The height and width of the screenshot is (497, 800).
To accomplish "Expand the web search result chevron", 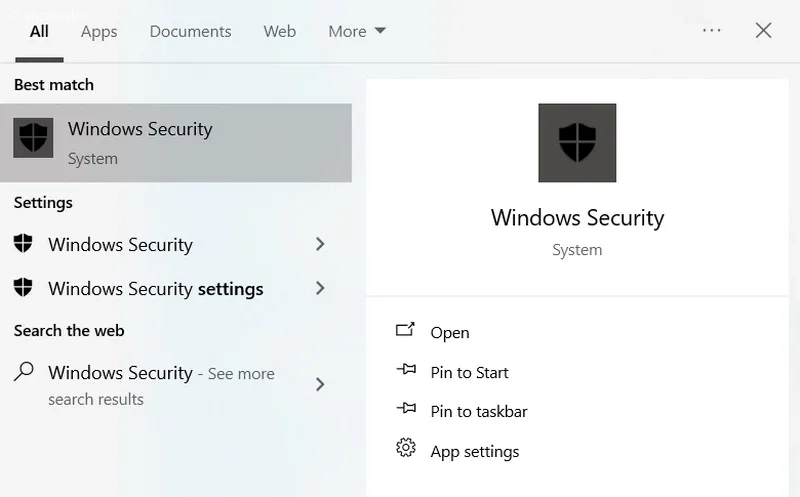I will [x=320, y=384].
